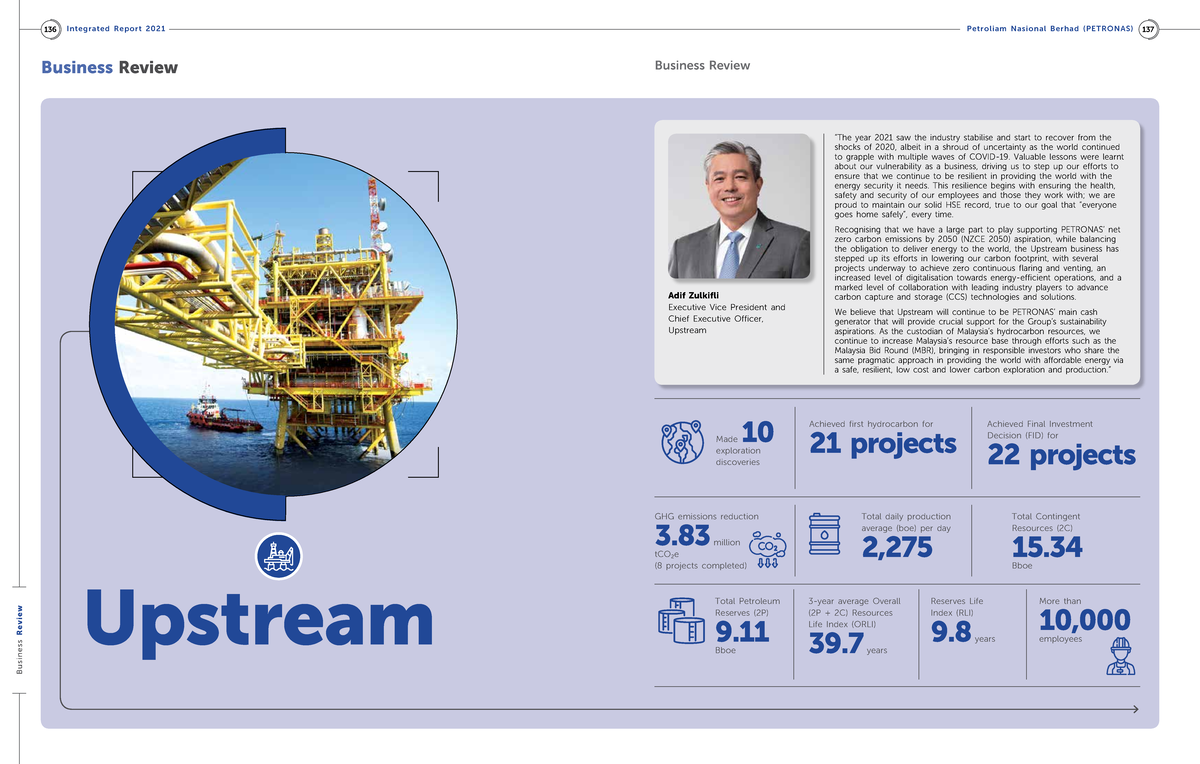Click the Business Review page heading
Screen dimensions: 1200x764
tap(108, 67)
